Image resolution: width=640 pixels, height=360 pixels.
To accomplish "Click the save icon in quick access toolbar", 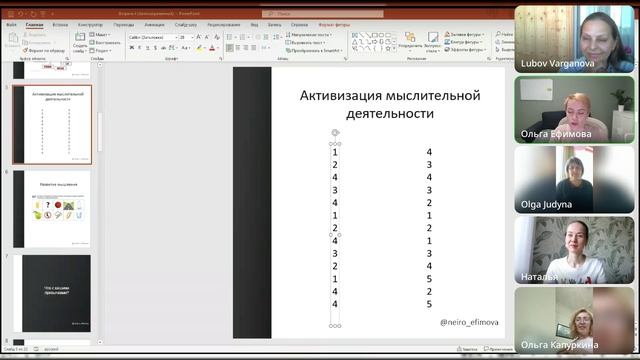I will coord(11,14).
